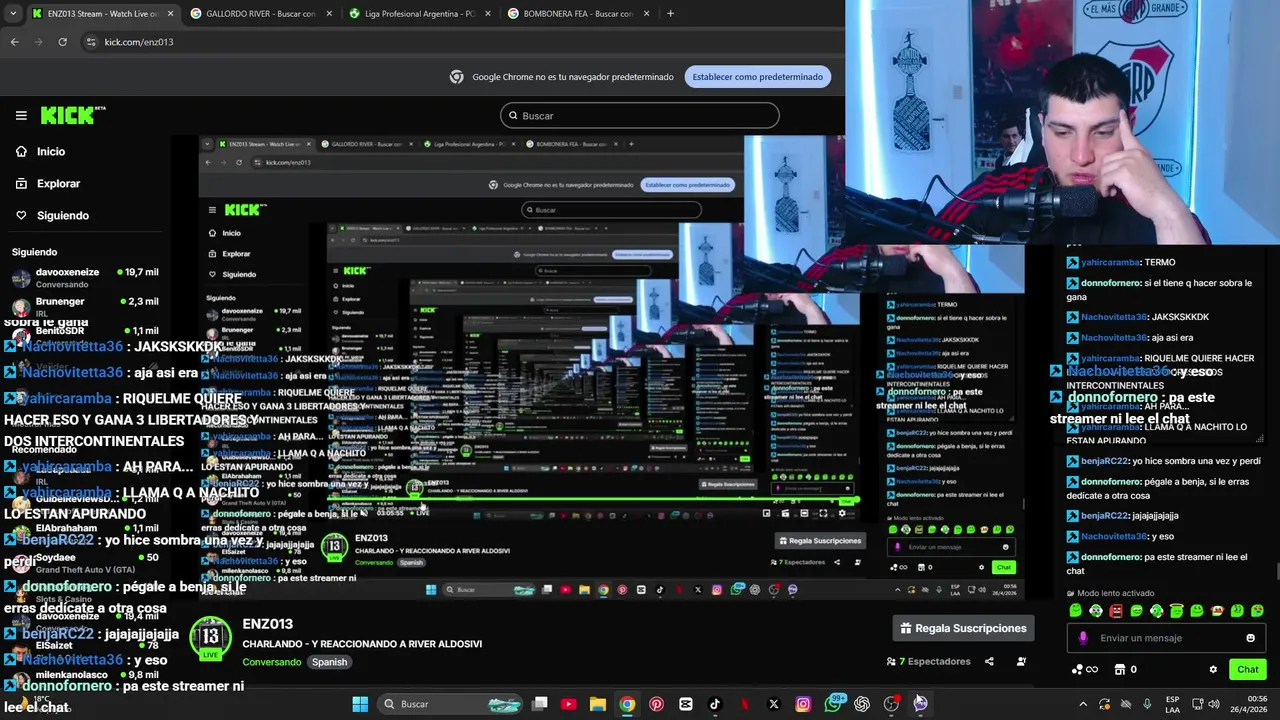Click the 7 Espectadores count
Viewport: 1280px width, 720px height.
pos(928,661)
